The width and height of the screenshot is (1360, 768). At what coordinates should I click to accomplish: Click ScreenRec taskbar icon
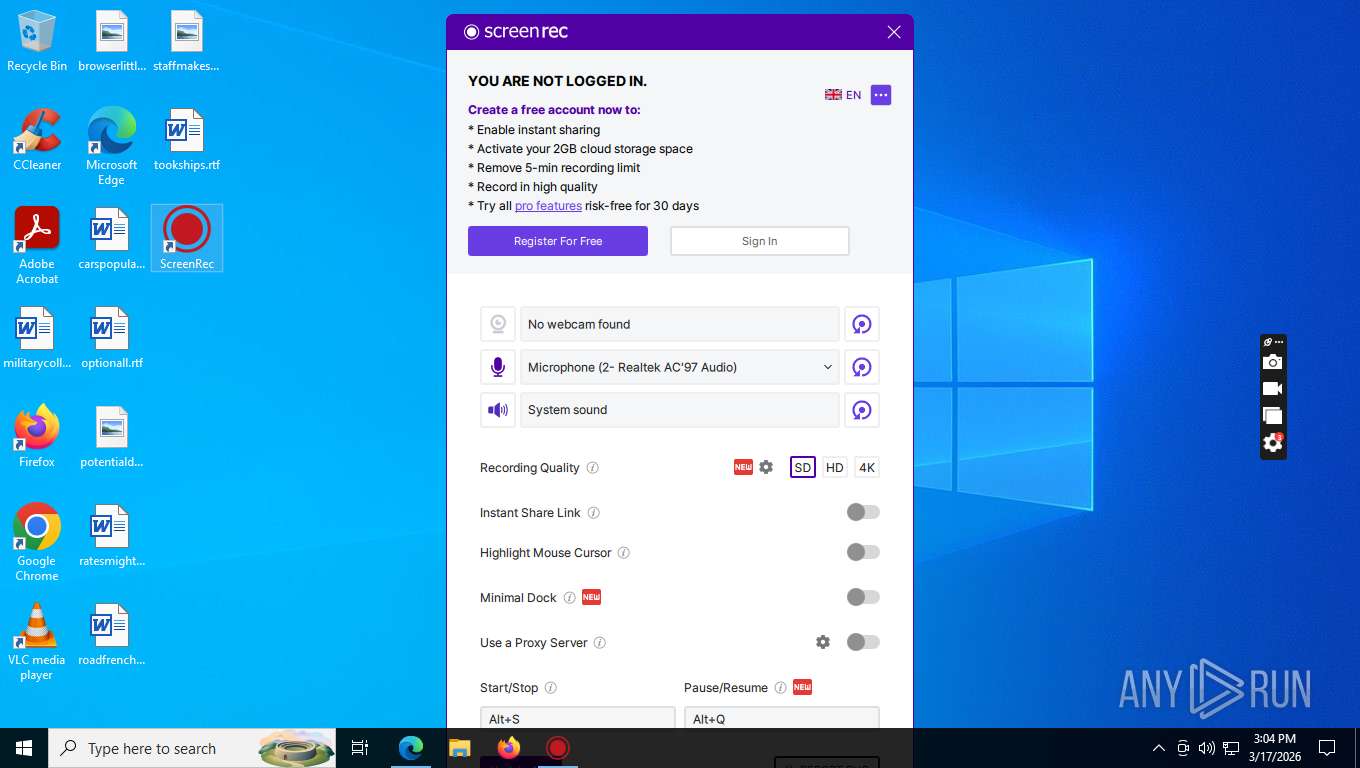[x=558, y=748]
